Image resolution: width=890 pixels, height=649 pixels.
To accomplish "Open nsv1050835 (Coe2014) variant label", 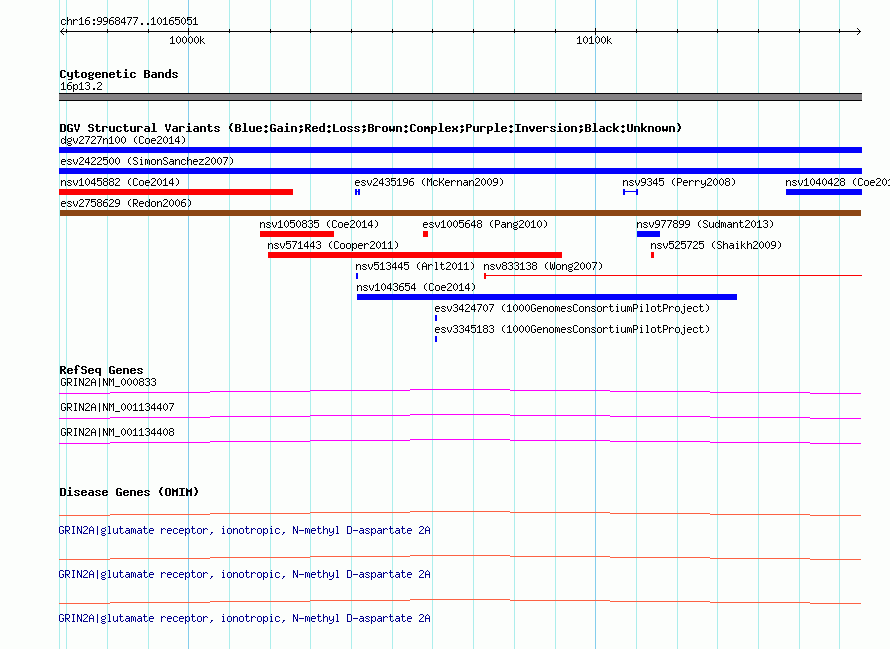I will click(x=319, y=224).
